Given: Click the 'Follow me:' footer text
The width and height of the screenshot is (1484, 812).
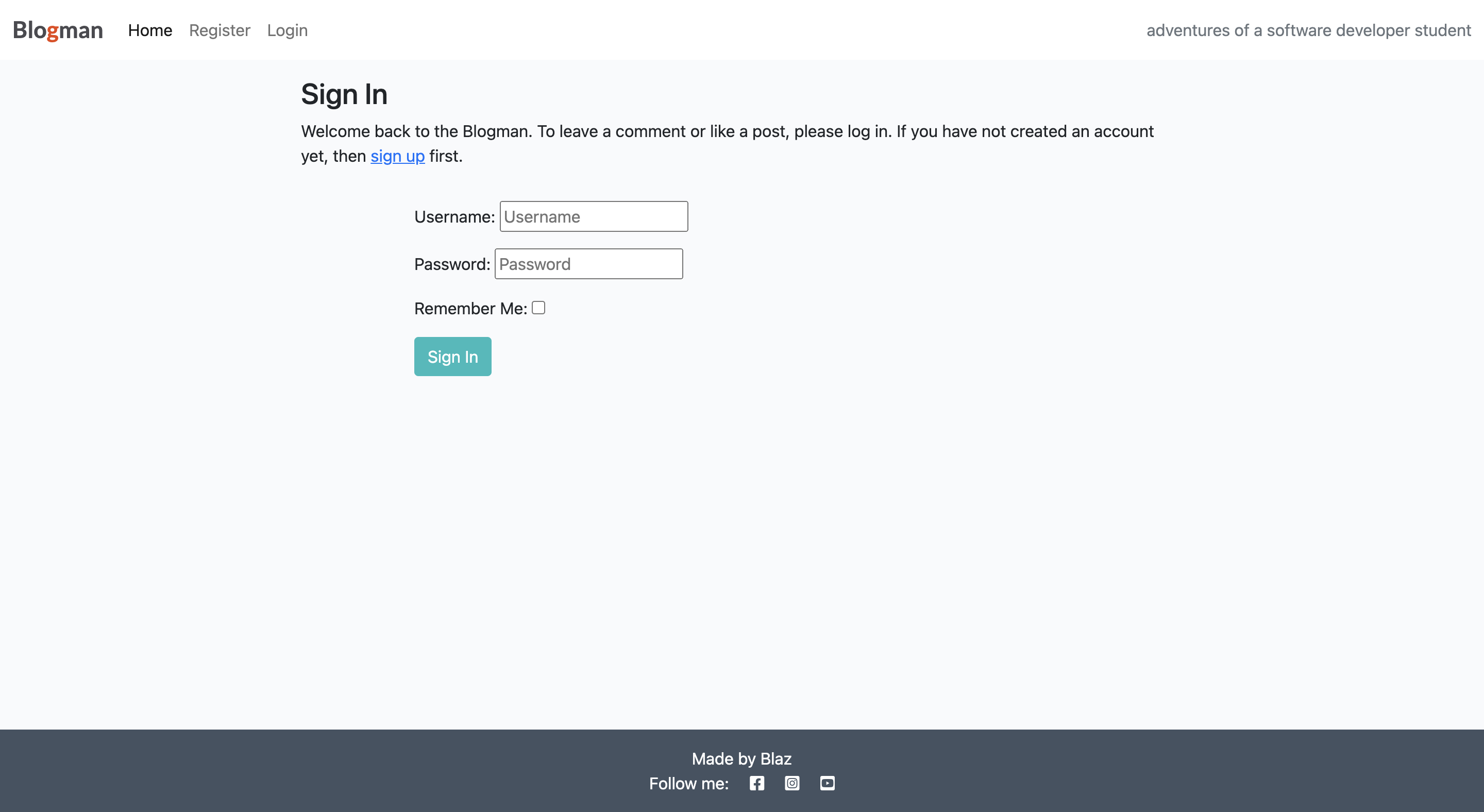Looking at the screenshot, I should pyautogui.click(x=688, y=784).
